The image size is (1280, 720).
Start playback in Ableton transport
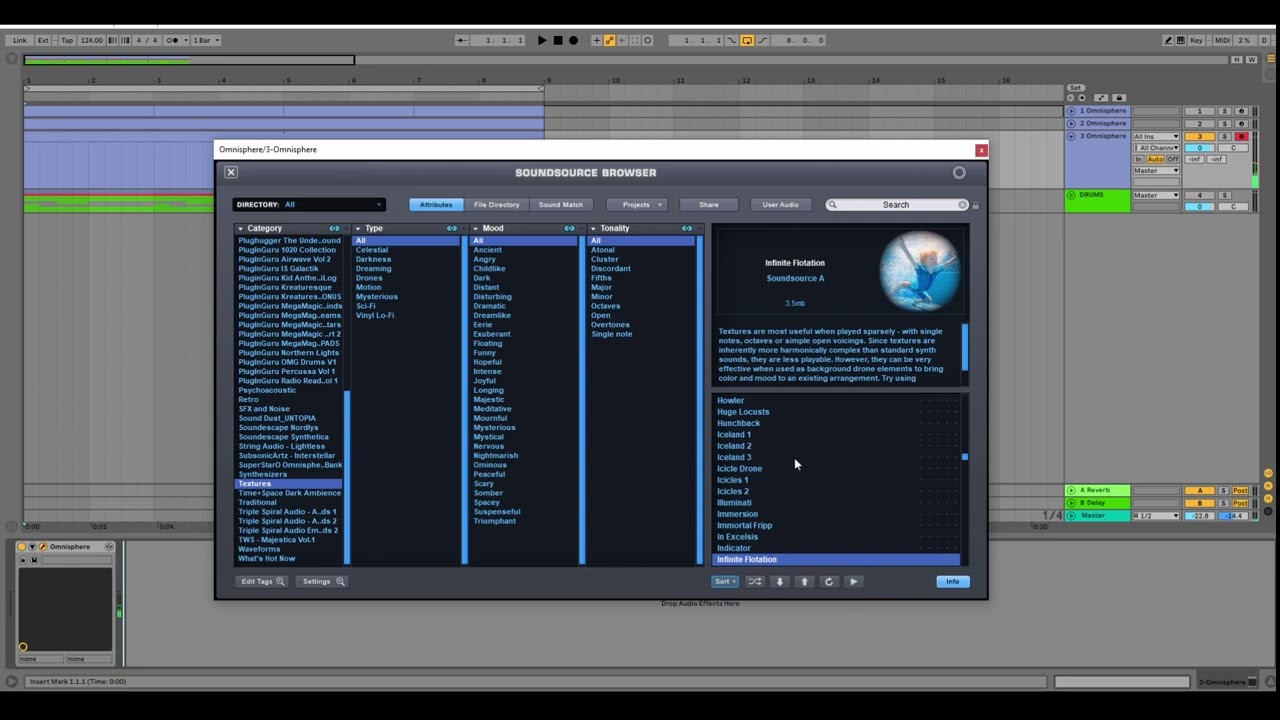(x=542, y=40)
